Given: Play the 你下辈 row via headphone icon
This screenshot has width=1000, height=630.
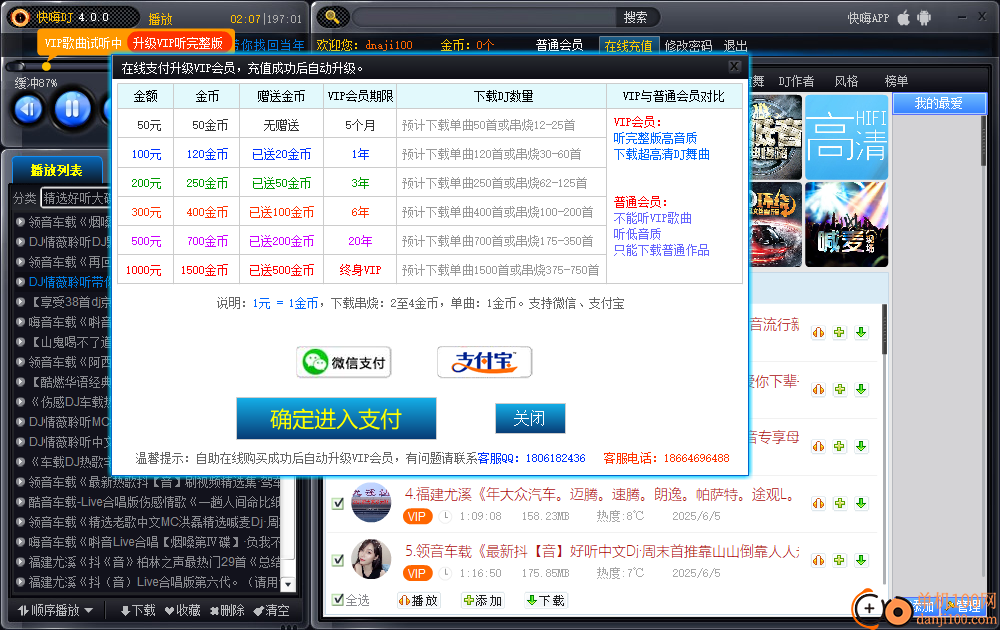Looking at the screenshot, I should (818, 389).
